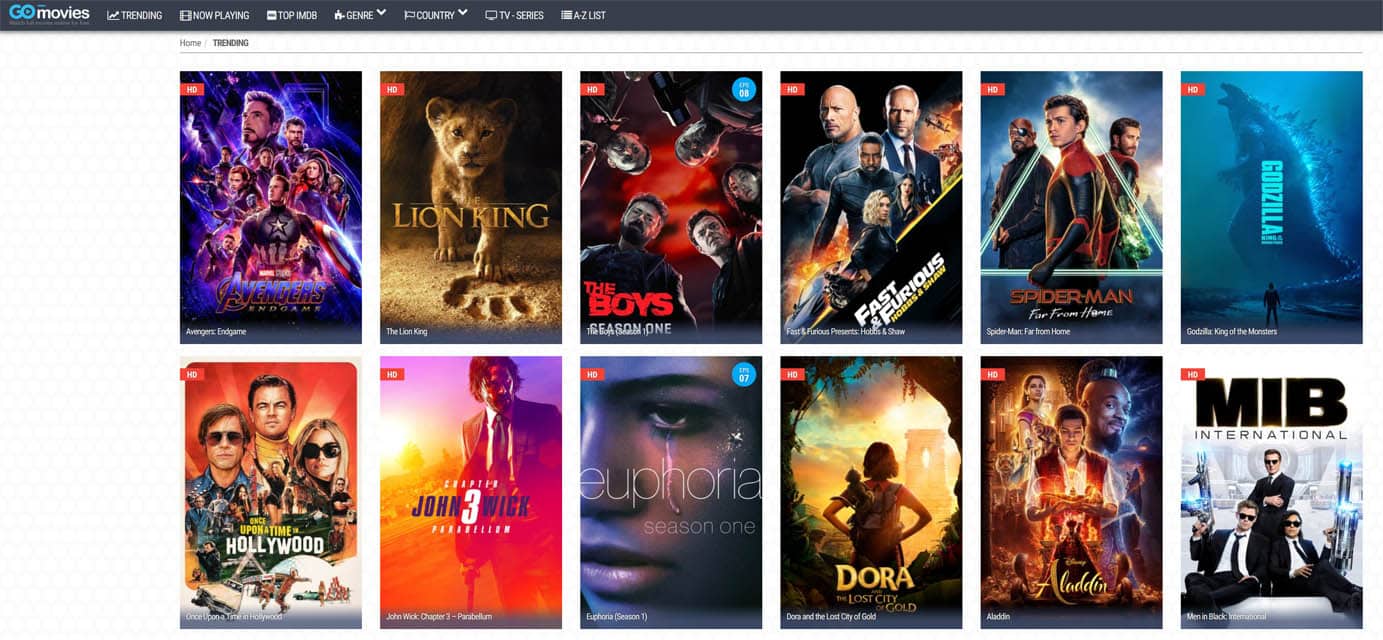1383x640 pixels.
Task: Open the Aladdin poster
Action: pos(1071,492)
